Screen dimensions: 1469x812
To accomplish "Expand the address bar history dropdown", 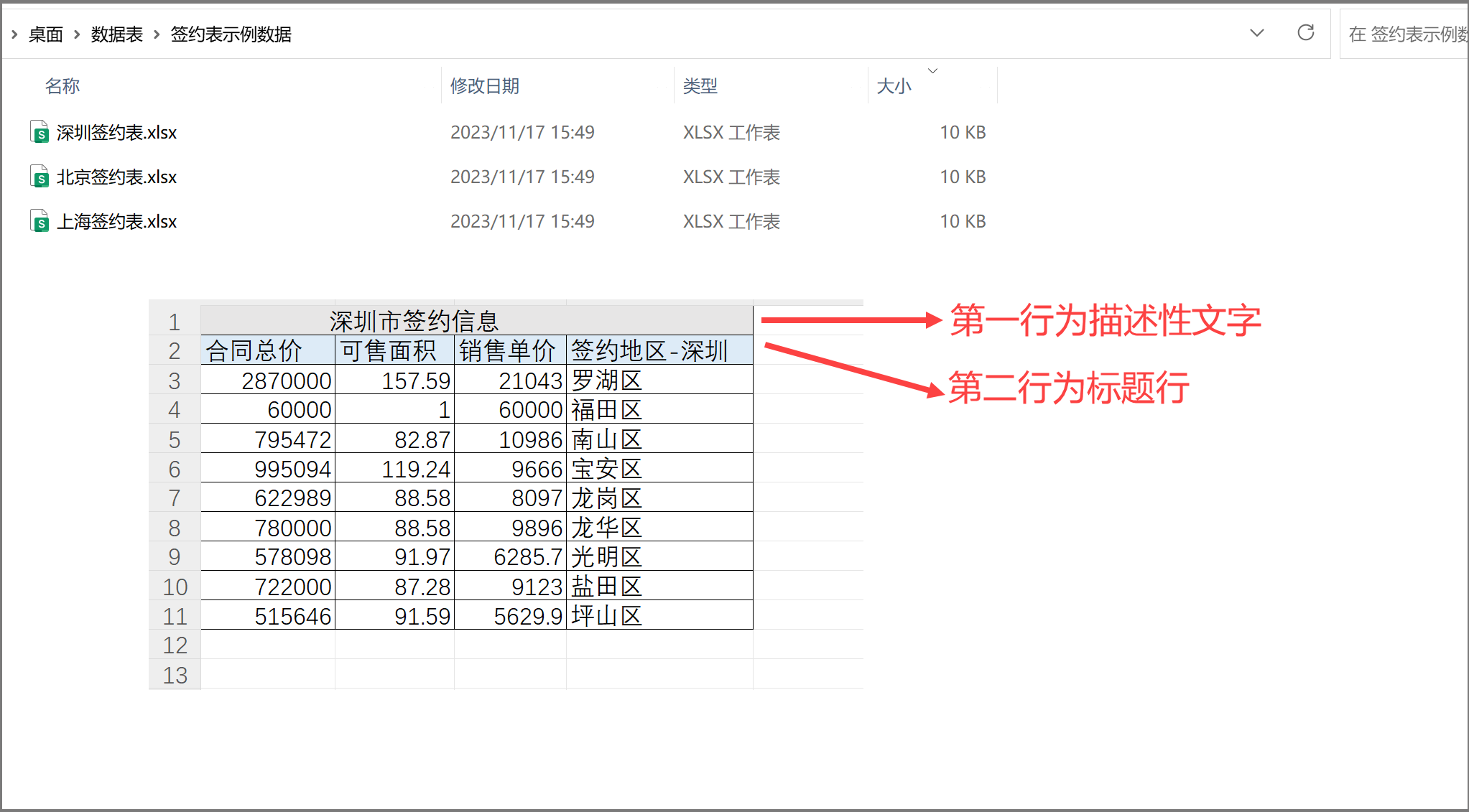I will (1256, 33).
